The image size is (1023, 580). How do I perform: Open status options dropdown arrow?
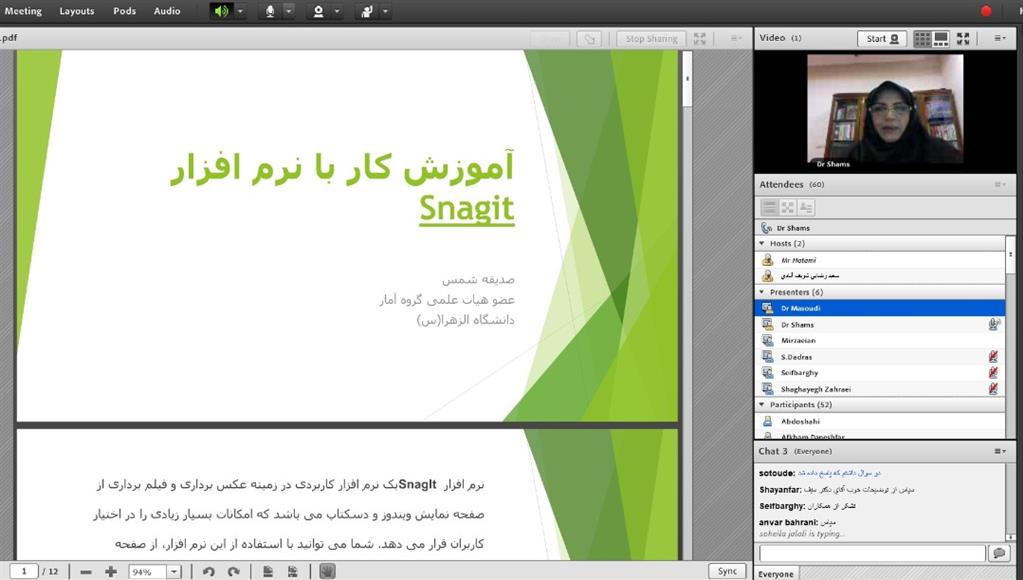385,11
